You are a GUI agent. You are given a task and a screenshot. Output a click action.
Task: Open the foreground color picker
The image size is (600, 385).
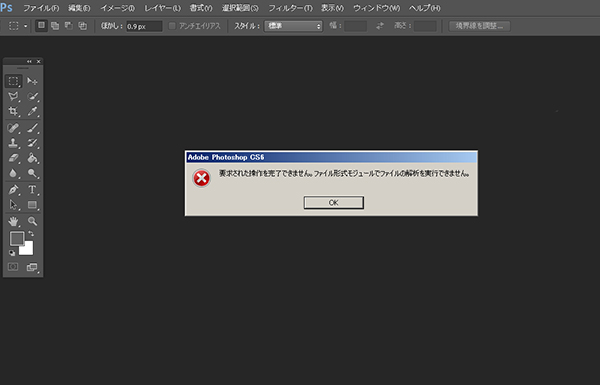(16, 238)
